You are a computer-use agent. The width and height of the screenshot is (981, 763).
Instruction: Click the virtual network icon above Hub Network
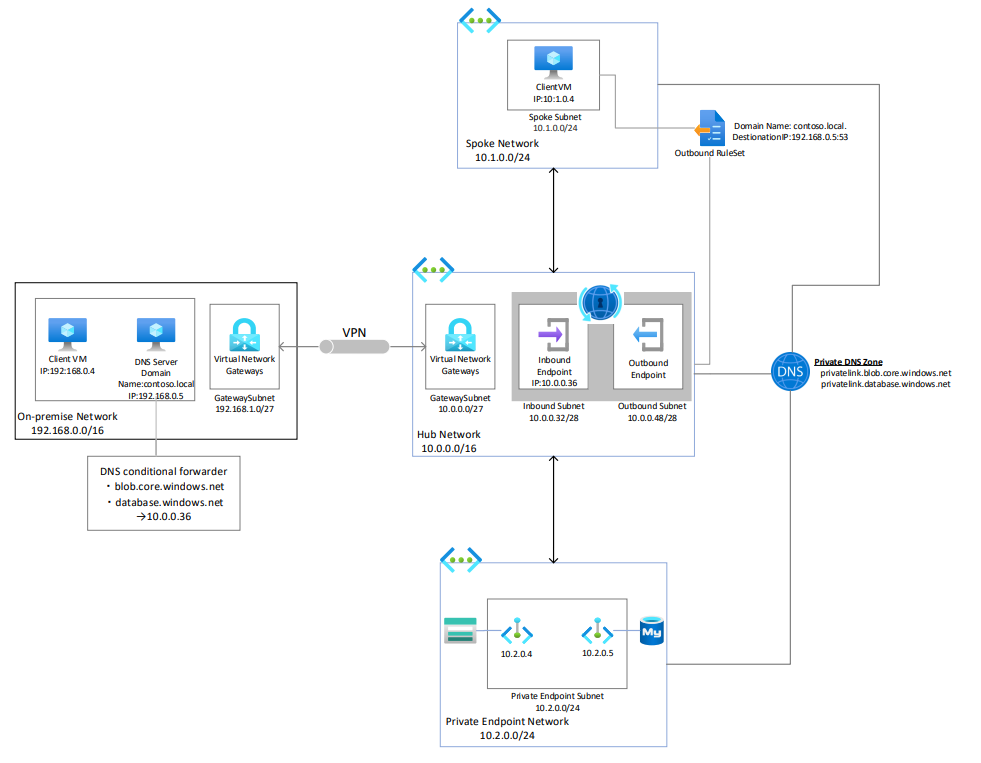point(434,269)
